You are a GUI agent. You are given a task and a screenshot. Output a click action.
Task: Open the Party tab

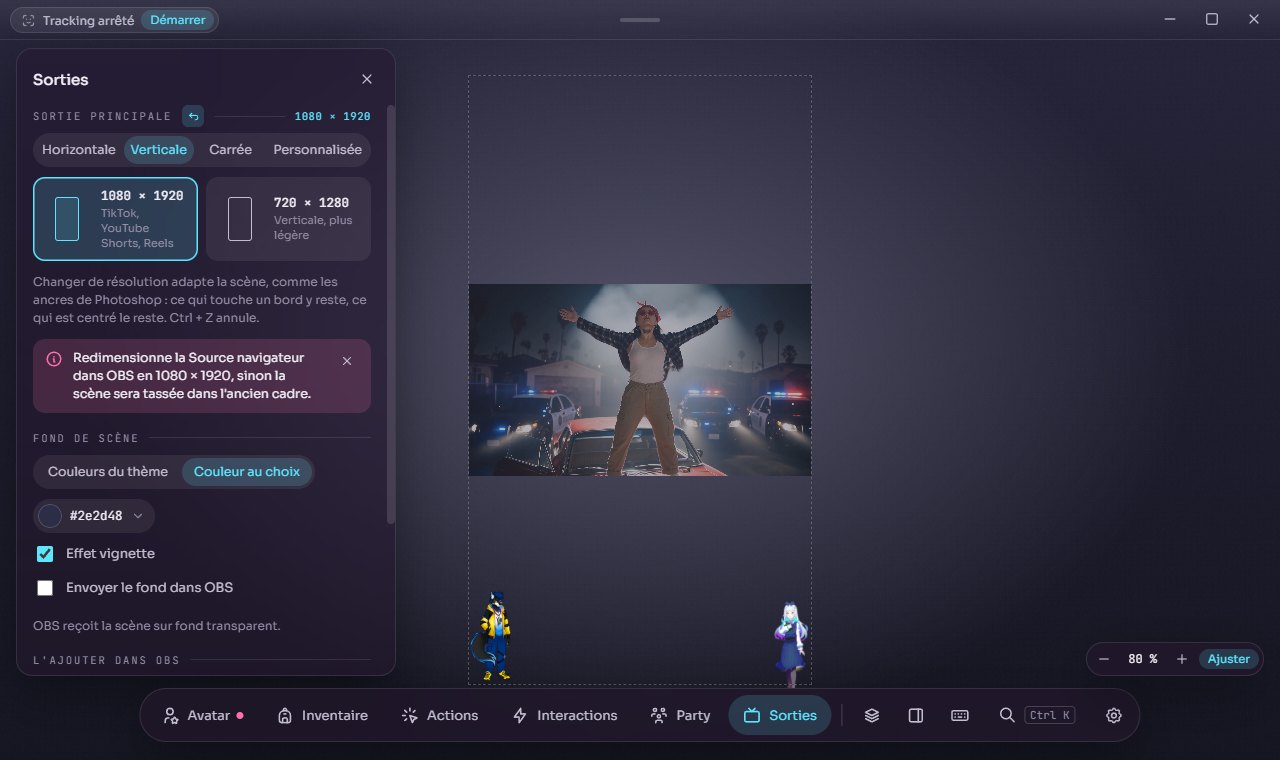click(680, 715)
